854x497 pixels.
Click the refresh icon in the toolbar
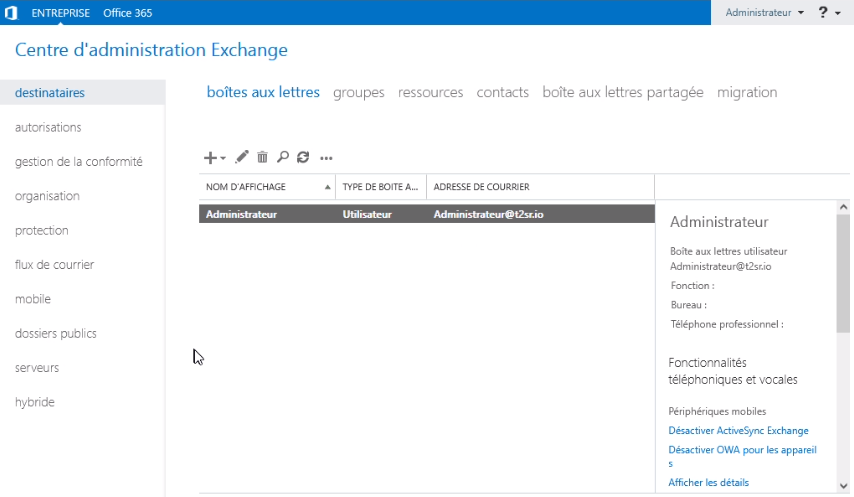(x=303, y=157)
